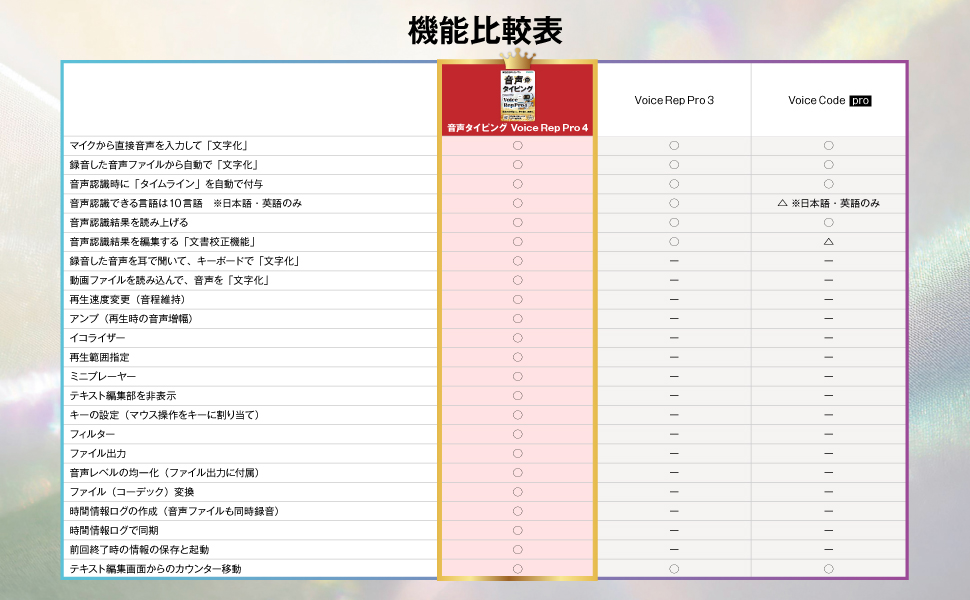Click the crown icon above the highlighted column
The height and width of the screenshot is (600, 970).
pyautogui.click(x=518, y=58)
